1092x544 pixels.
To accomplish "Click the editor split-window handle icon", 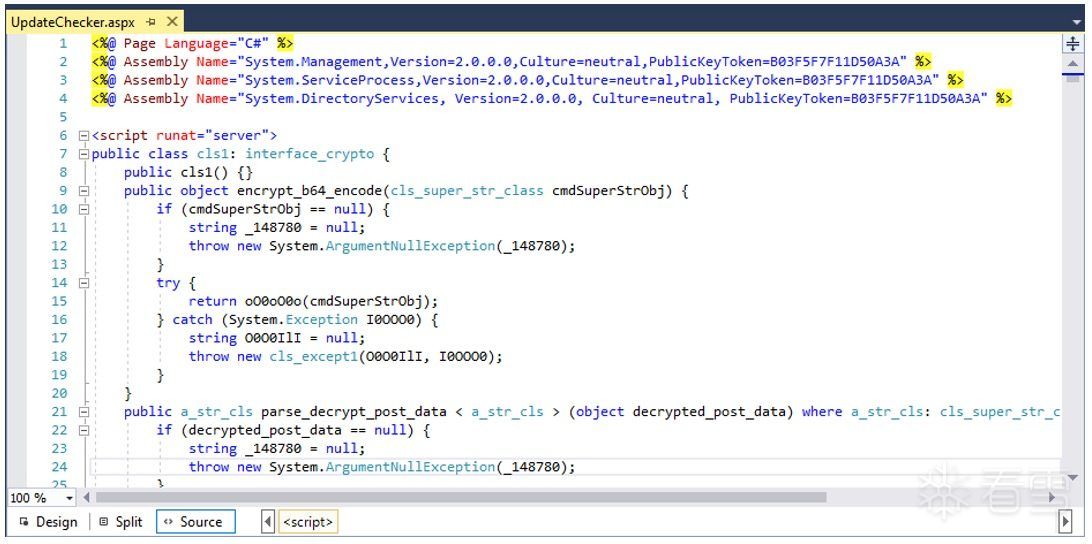I will point(1073,44).
